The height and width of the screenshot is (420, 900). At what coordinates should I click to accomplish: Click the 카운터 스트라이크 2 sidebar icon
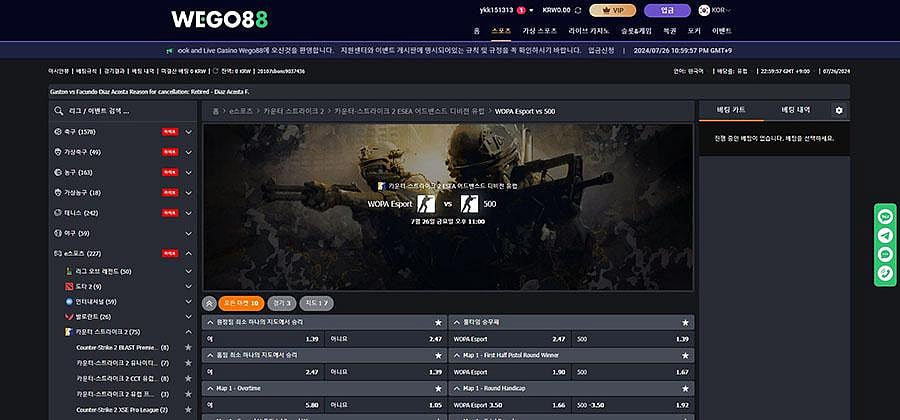point(69,332)
